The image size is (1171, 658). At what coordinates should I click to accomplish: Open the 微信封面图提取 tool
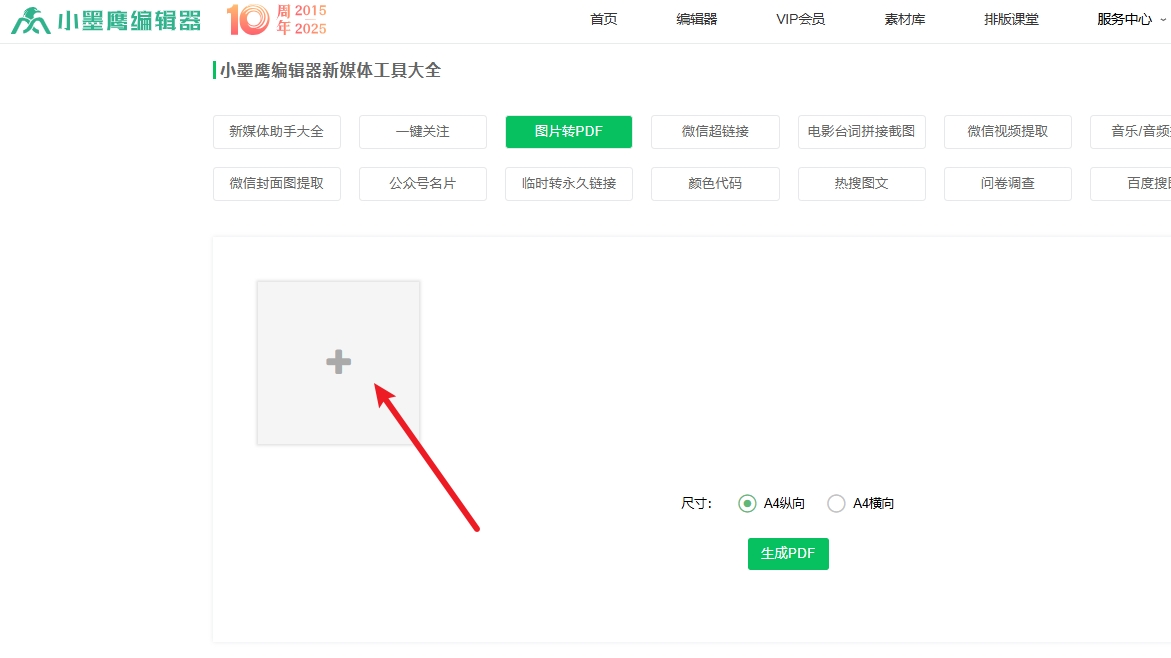(276, 184)
